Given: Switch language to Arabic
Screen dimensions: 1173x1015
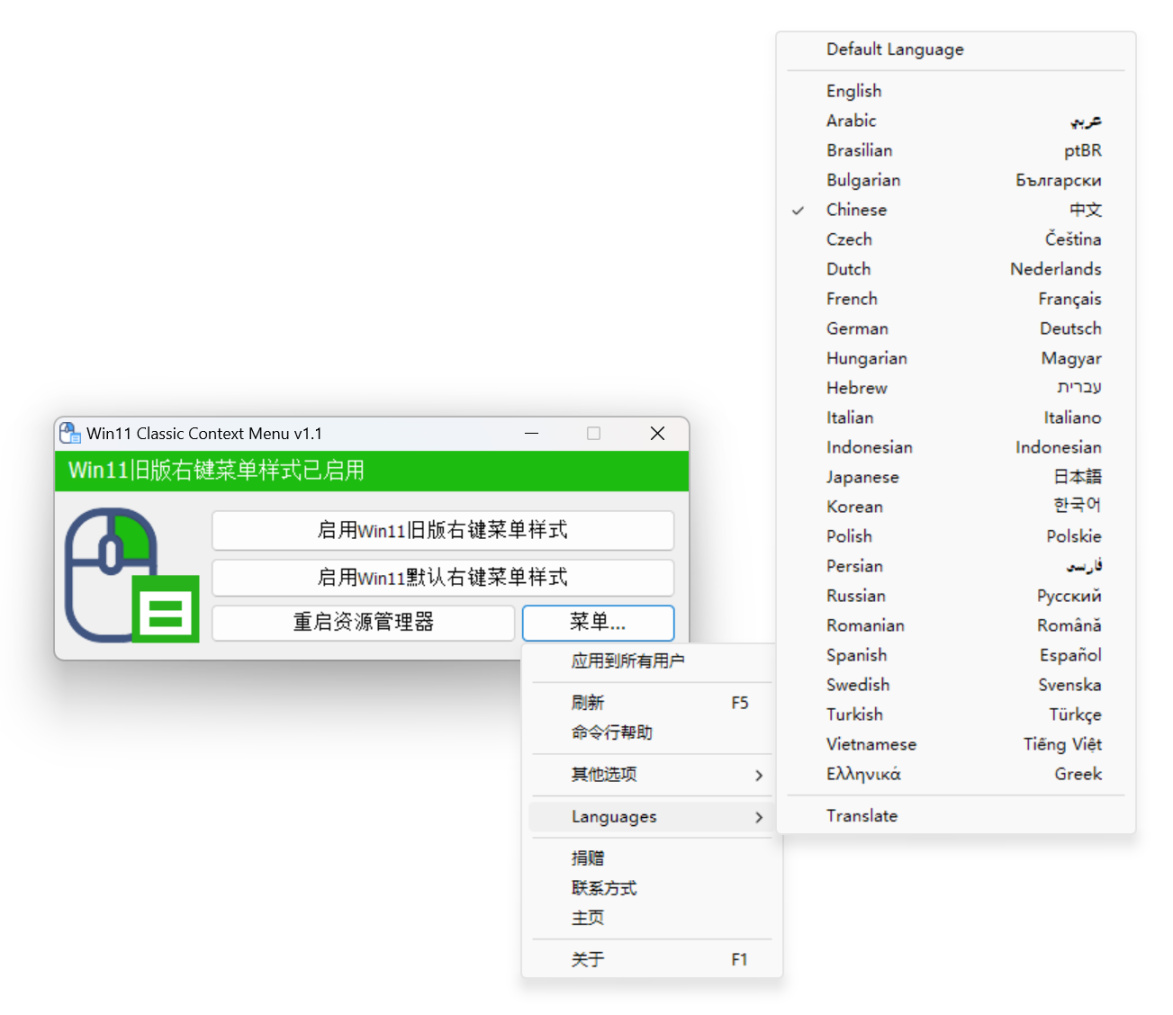Looking at the screenshot, I should click(955, 120).
